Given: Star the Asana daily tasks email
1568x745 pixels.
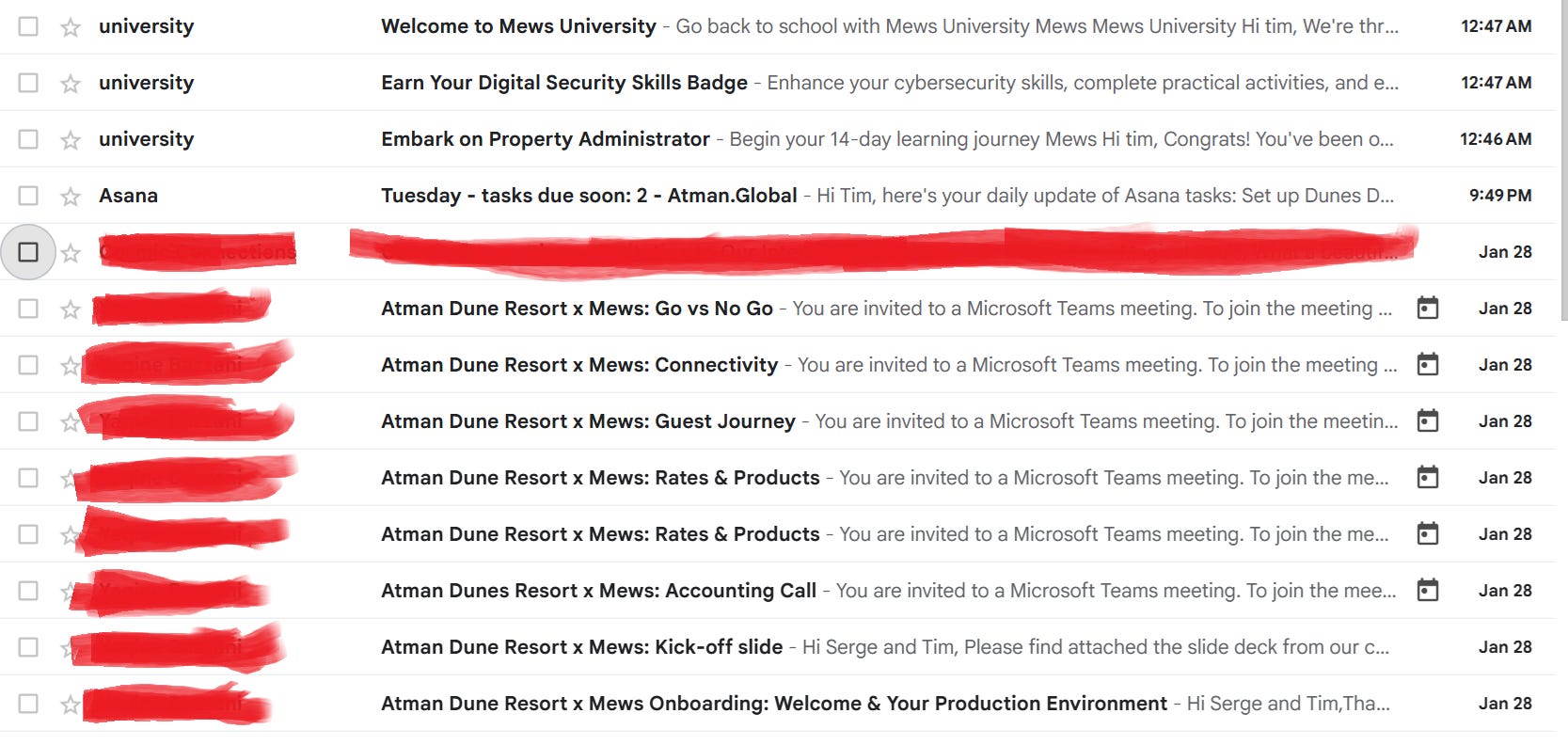Looking at the screenshot, I should (x=71, y=197).
